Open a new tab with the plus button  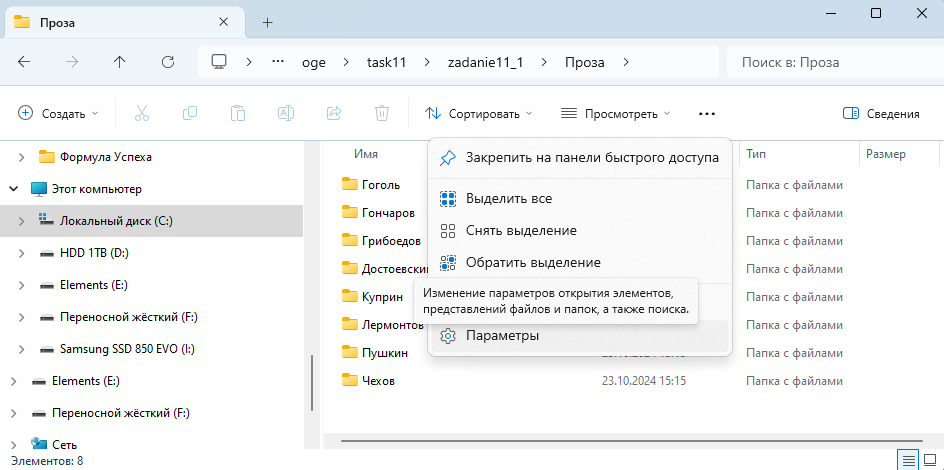[268, 23]
